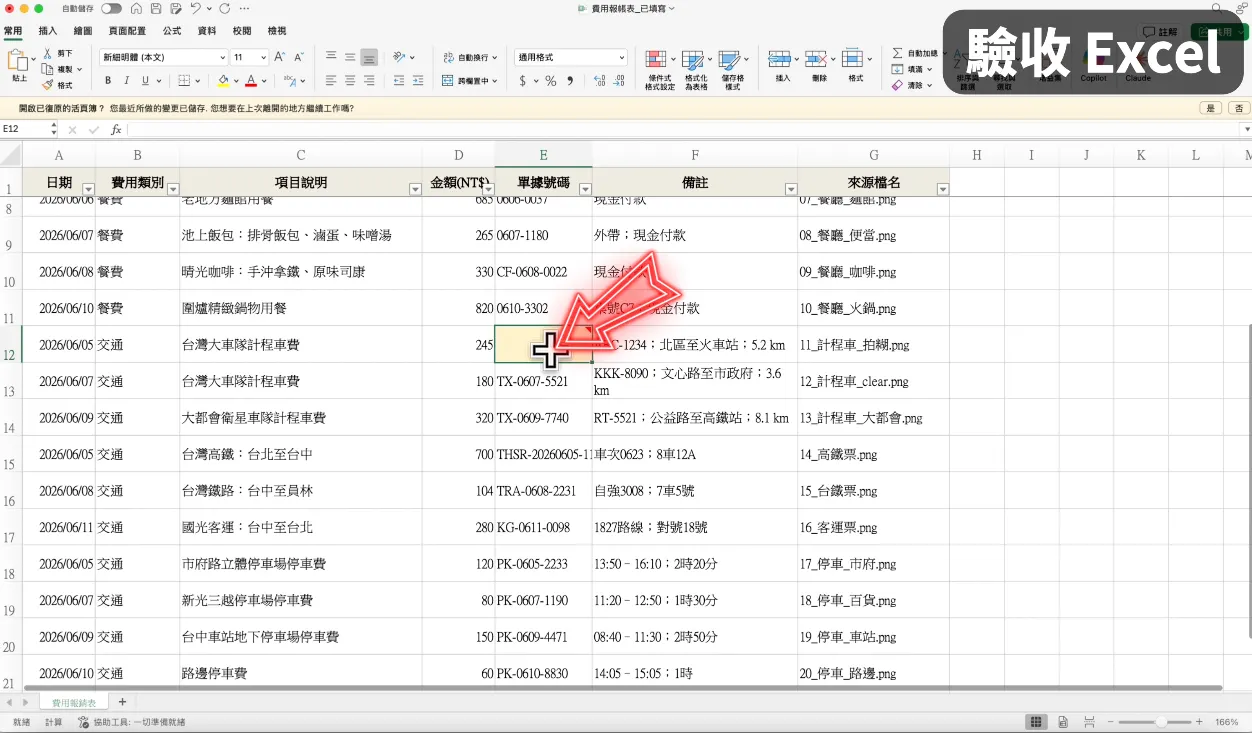Switch to page layout view icon
The image size is (1252, 733).
pyautogui.click(x=1062, y=722)
